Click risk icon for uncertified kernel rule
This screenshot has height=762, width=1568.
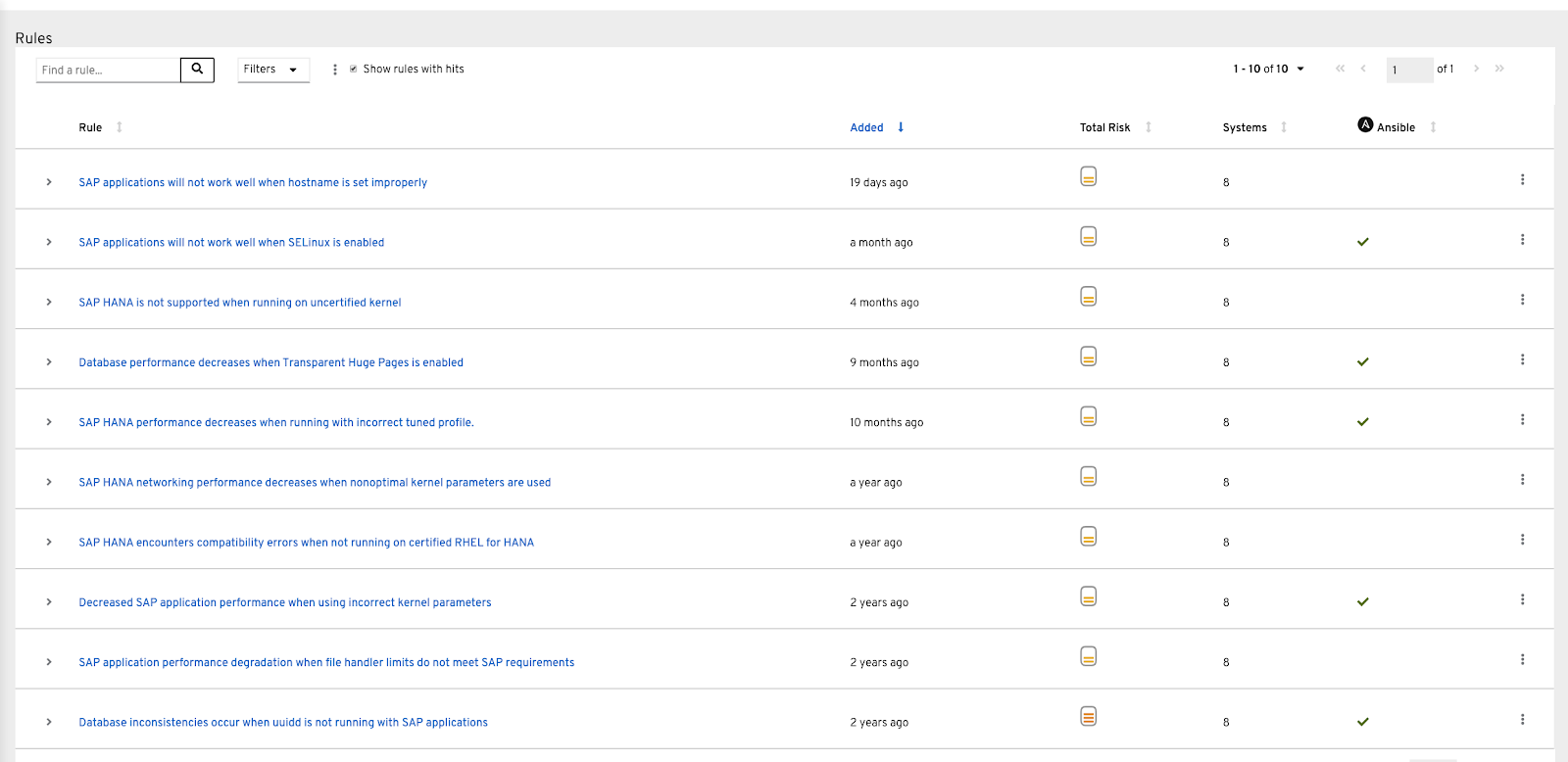1088,297
